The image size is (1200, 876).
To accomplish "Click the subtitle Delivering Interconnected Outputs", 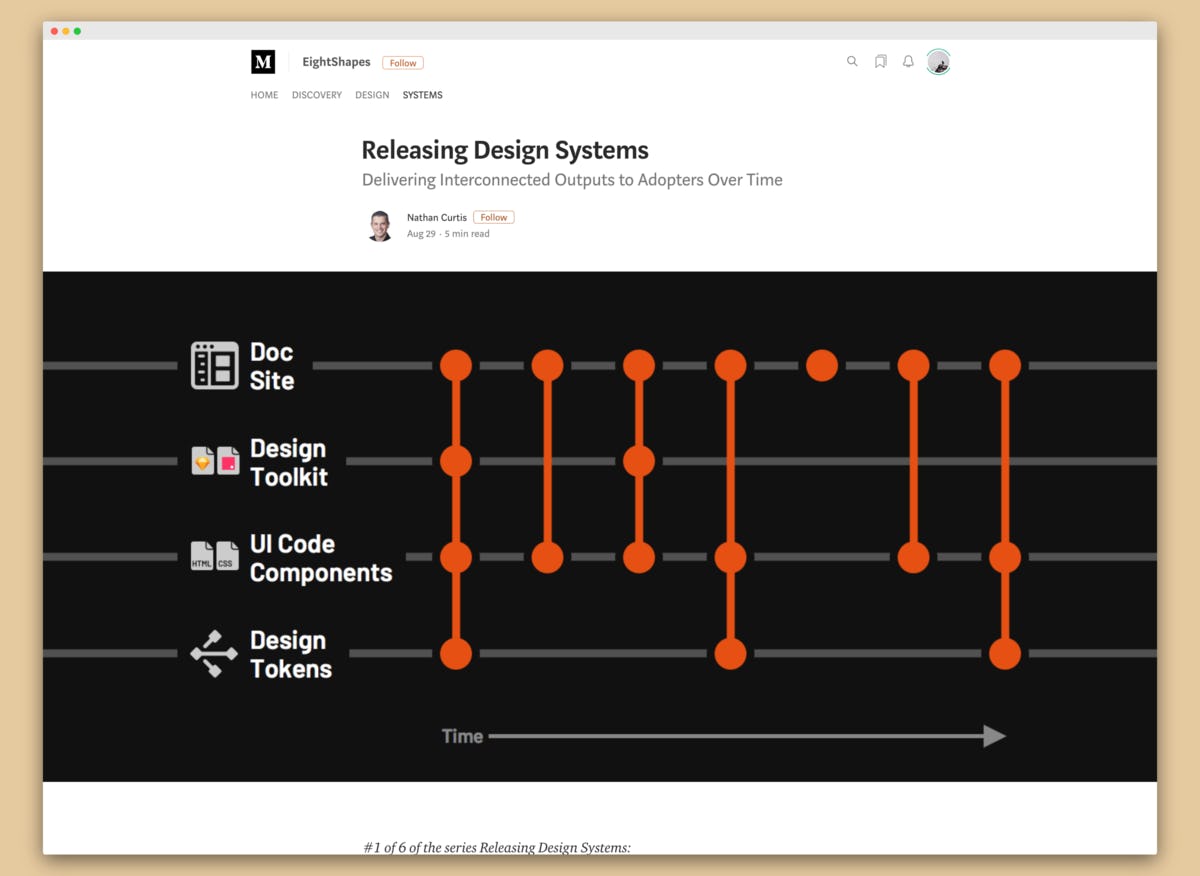I will [x=572, y=180].
